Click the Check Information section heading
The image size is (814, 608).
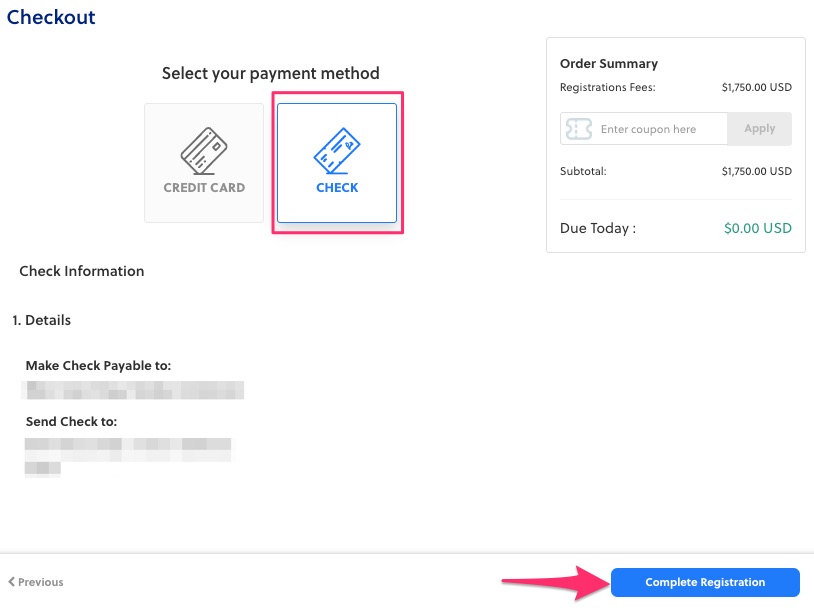(82, 271)
